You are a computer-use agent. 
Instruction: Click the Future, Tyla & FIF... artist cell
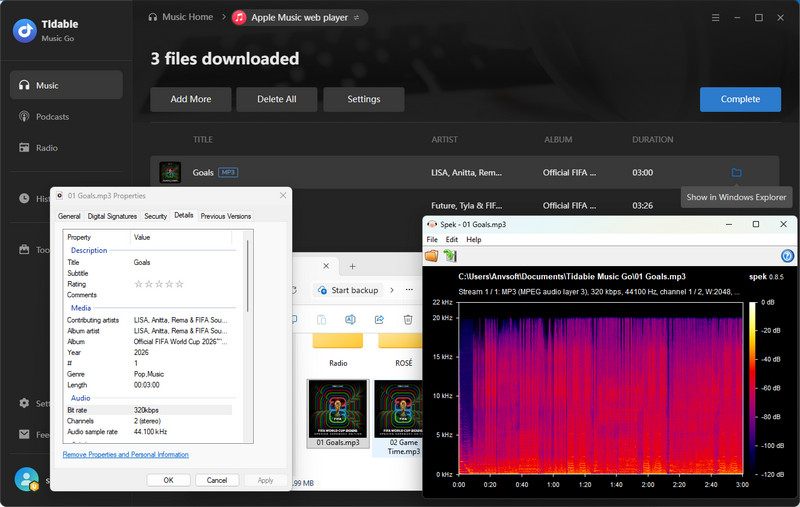466,206
